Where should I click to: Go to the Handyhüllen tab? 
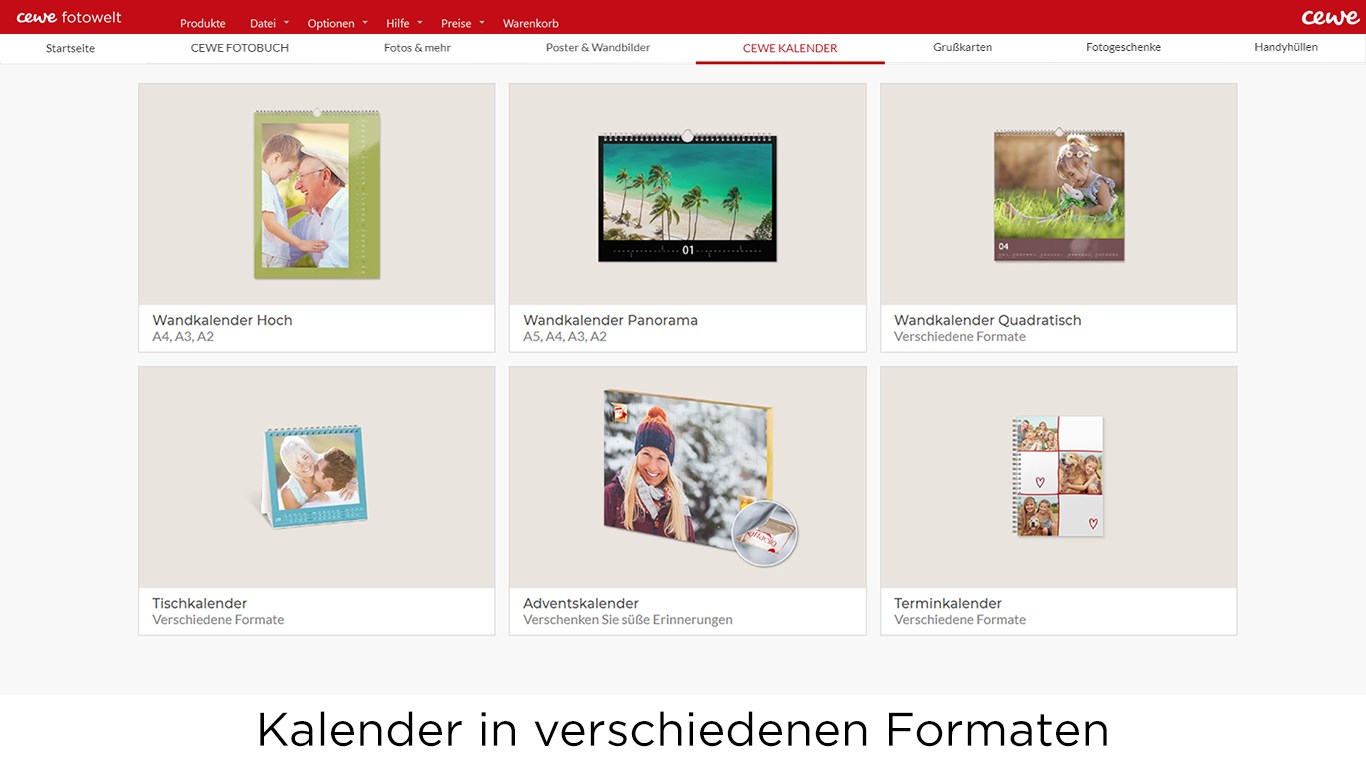tap(1286, 47)
